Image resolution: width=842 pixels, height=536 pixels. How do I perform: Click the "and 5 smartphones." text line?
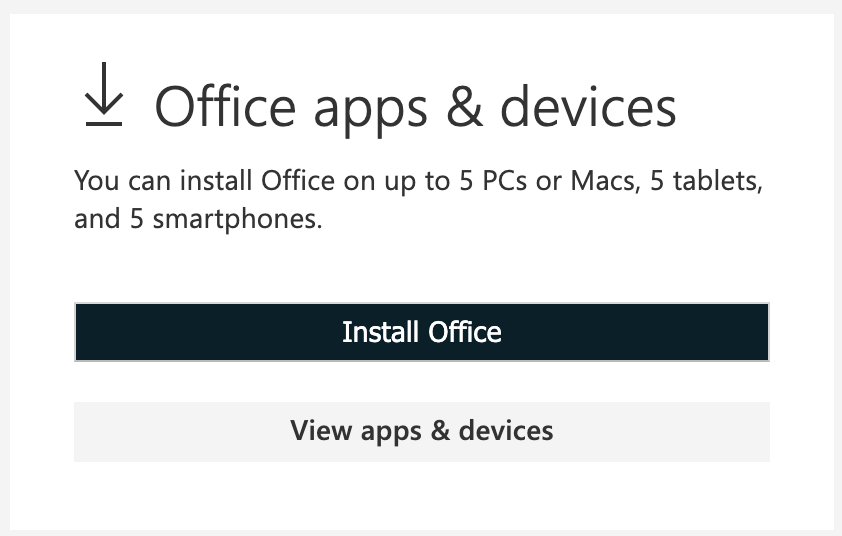tap(198, 219)
